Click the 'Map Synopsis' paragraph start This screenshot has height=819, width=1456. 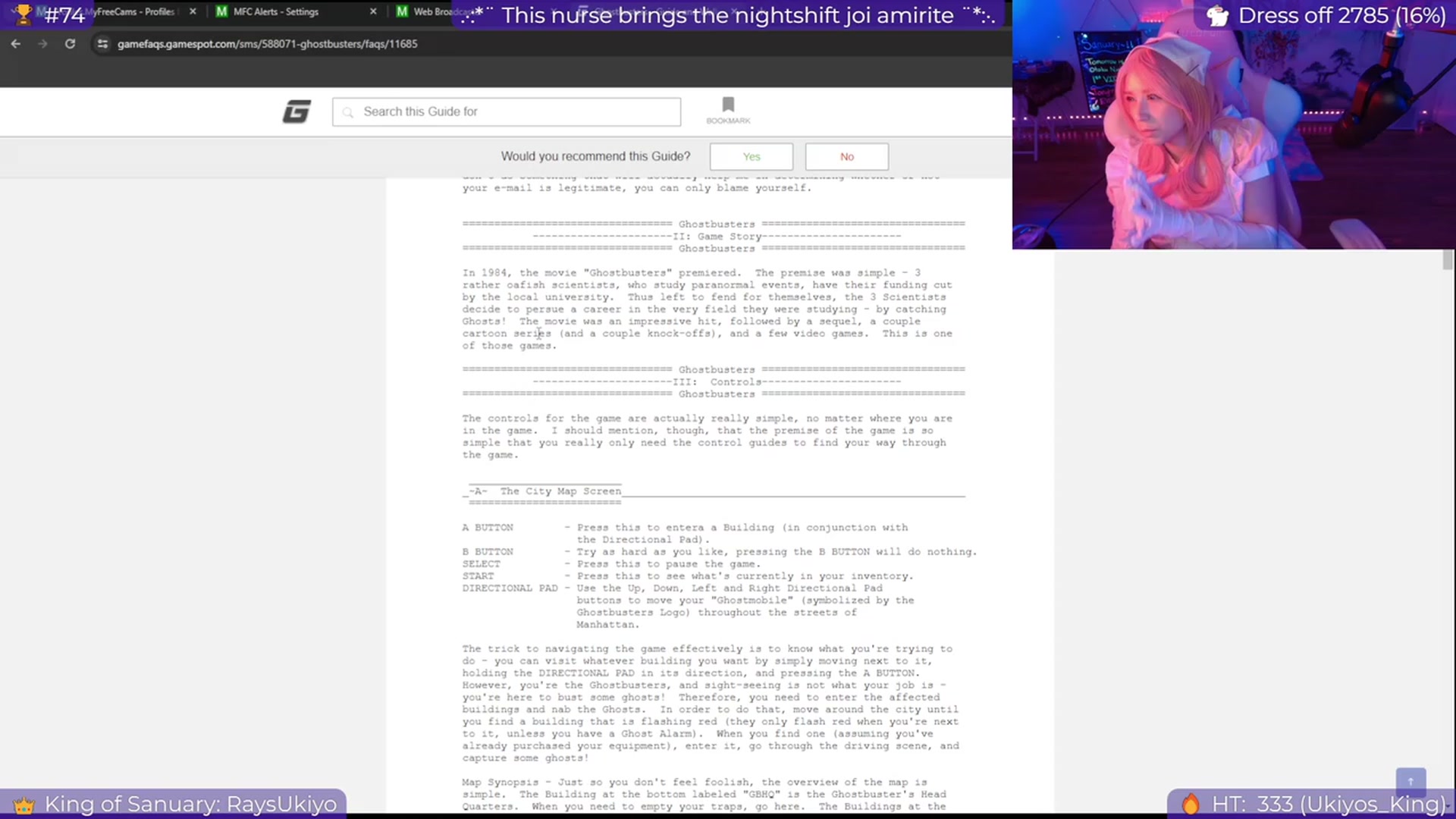(500, 783)
